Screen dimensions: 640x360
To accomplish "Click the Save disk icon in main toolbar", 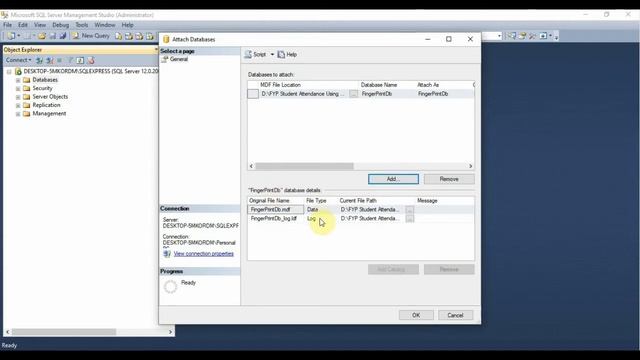I will pyautogui.click(x=53, y=36).
